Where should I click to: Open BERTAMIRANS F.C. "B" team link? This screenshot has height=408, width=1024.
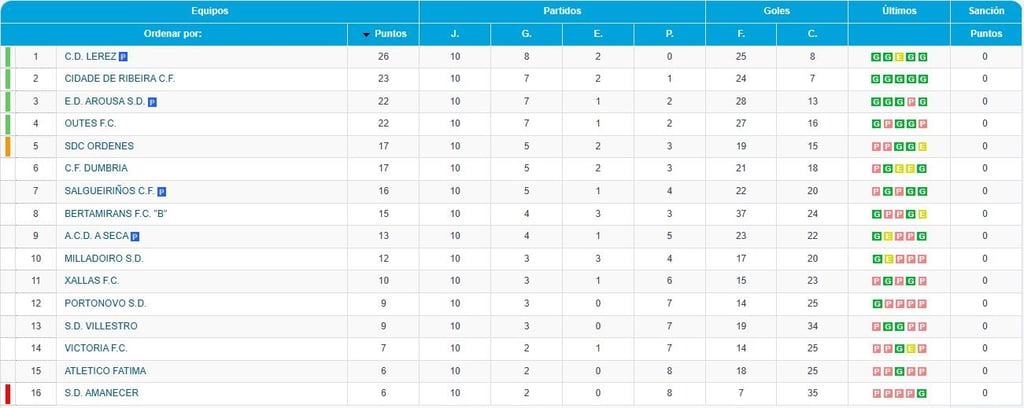click(x=116, y=214)
